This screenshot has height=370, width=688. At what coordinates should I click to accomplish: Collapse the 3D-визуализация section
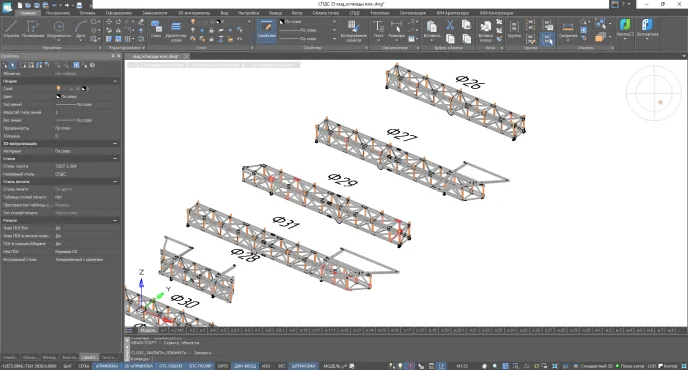tap(115, 144)
